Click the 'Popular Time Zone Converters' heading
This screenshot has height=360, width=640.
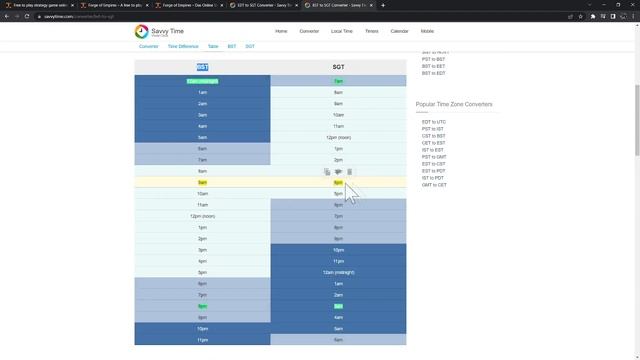click(454, 104)
